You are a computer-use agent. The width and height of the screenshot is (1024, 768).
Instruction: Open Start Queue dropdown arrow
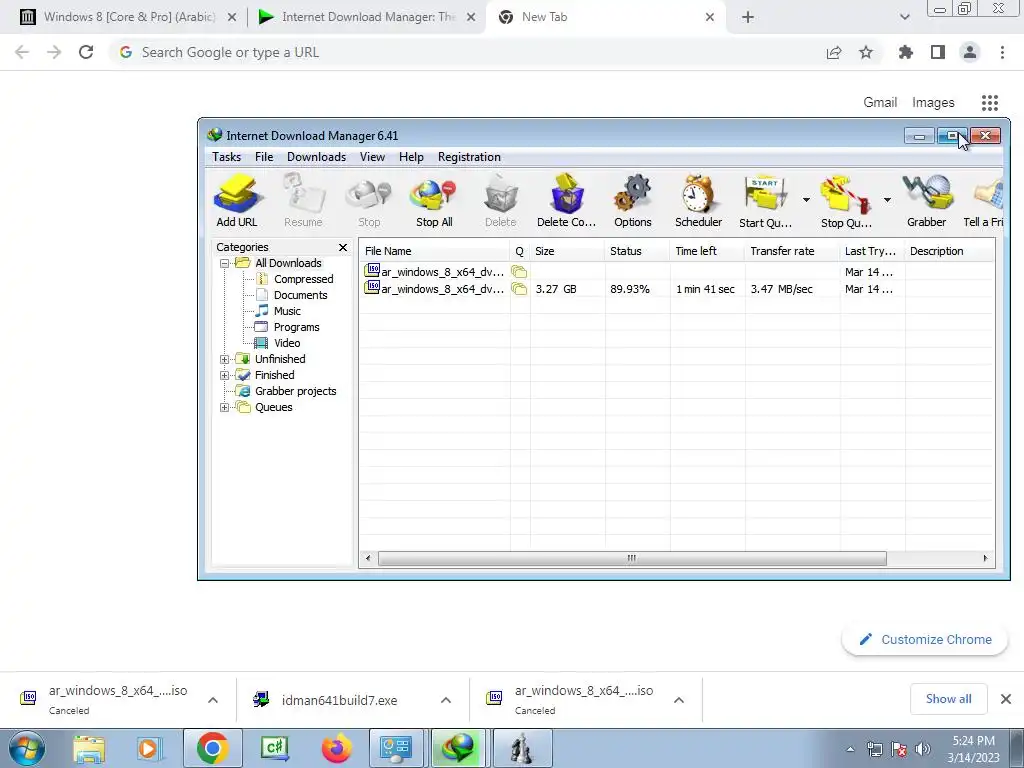[x=807, y=200]
